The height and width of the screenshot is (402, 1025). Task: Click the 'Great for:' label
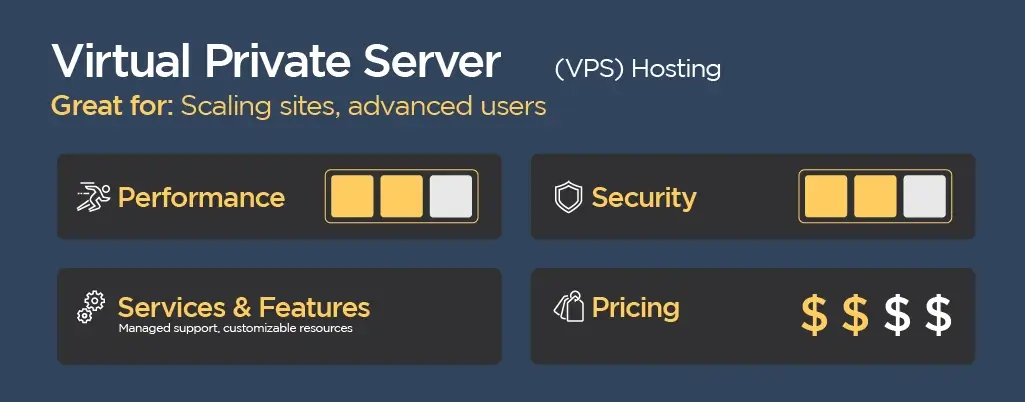pyautogui.click(x=112, y=105)
